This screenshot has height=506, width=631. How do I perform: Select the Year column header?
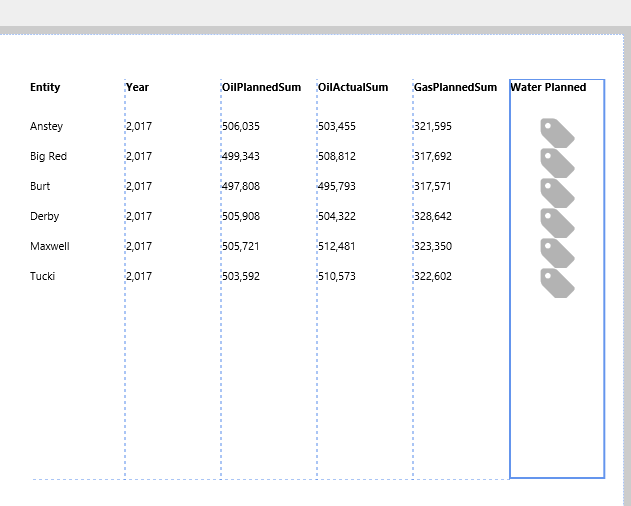(x=137, y=87)
